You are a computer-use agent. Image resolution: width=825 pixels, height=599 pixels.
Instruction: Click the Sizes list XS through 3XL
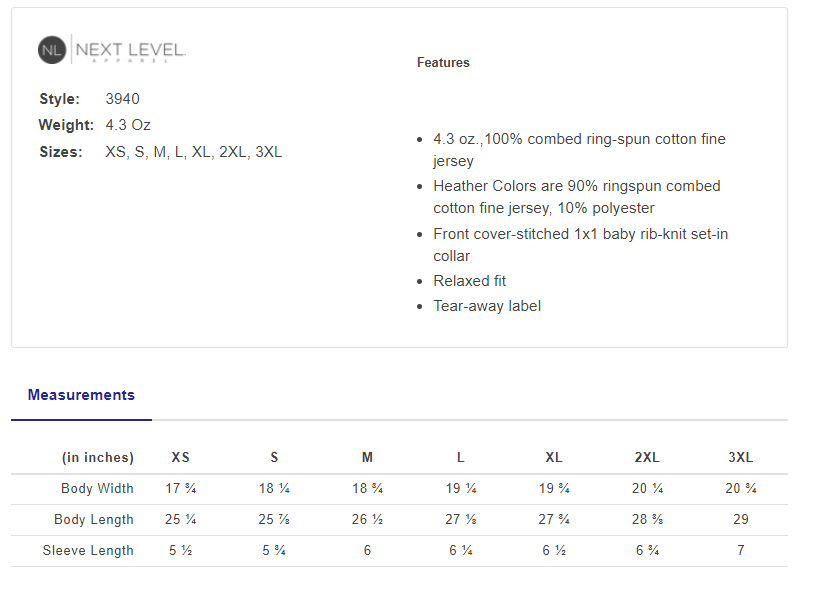point(193,152)
